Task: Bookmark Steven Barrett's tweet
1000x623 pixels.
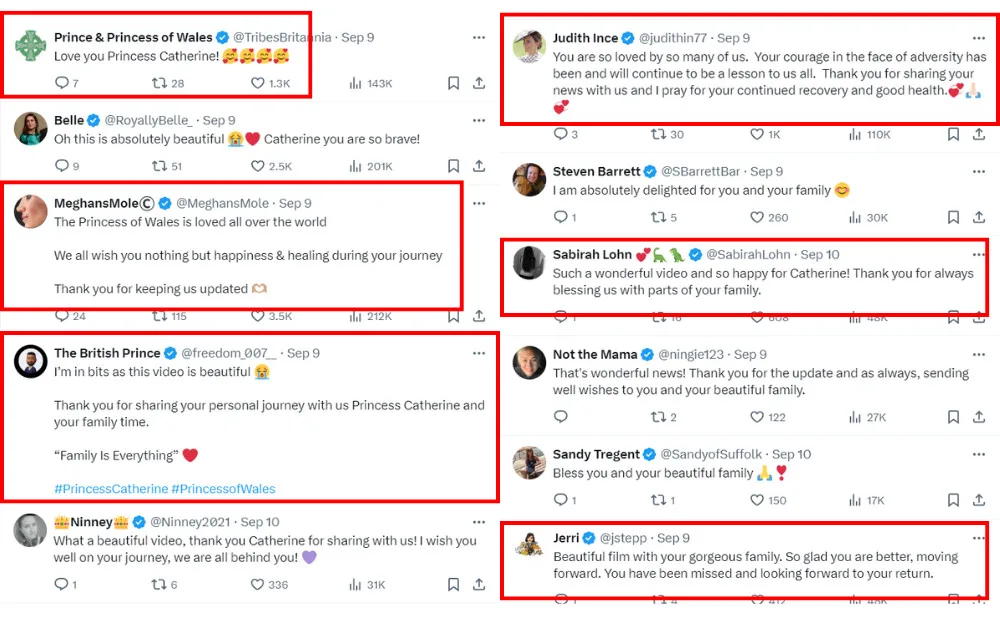Action: coord(953,217)
